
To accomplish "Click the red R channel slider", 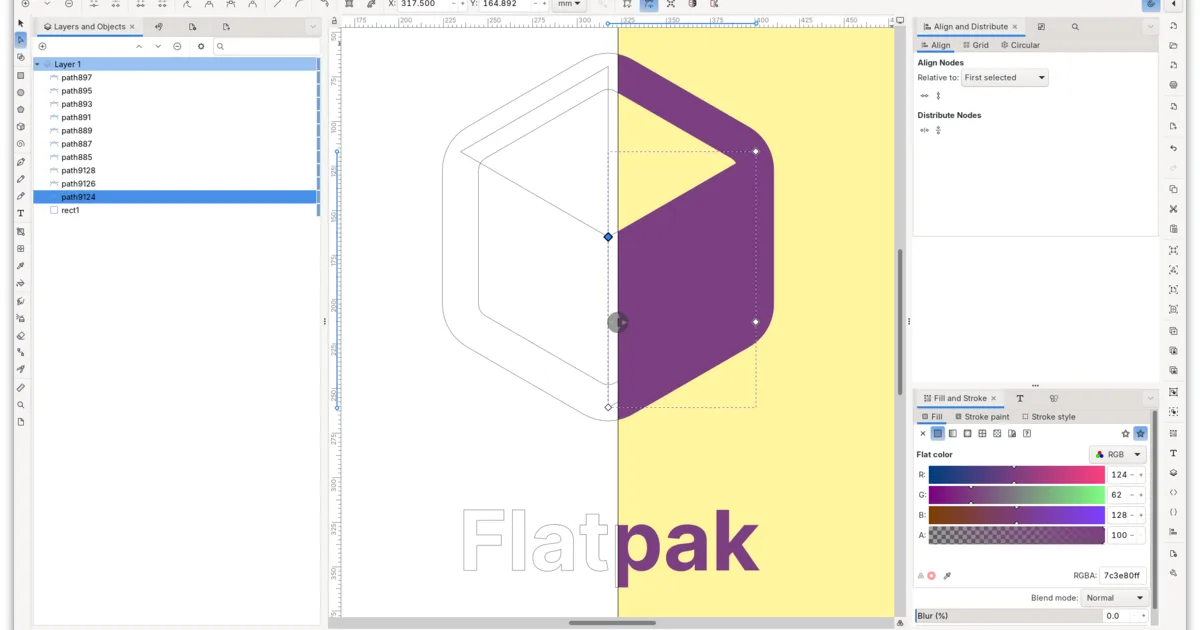I will [1016, 475].
